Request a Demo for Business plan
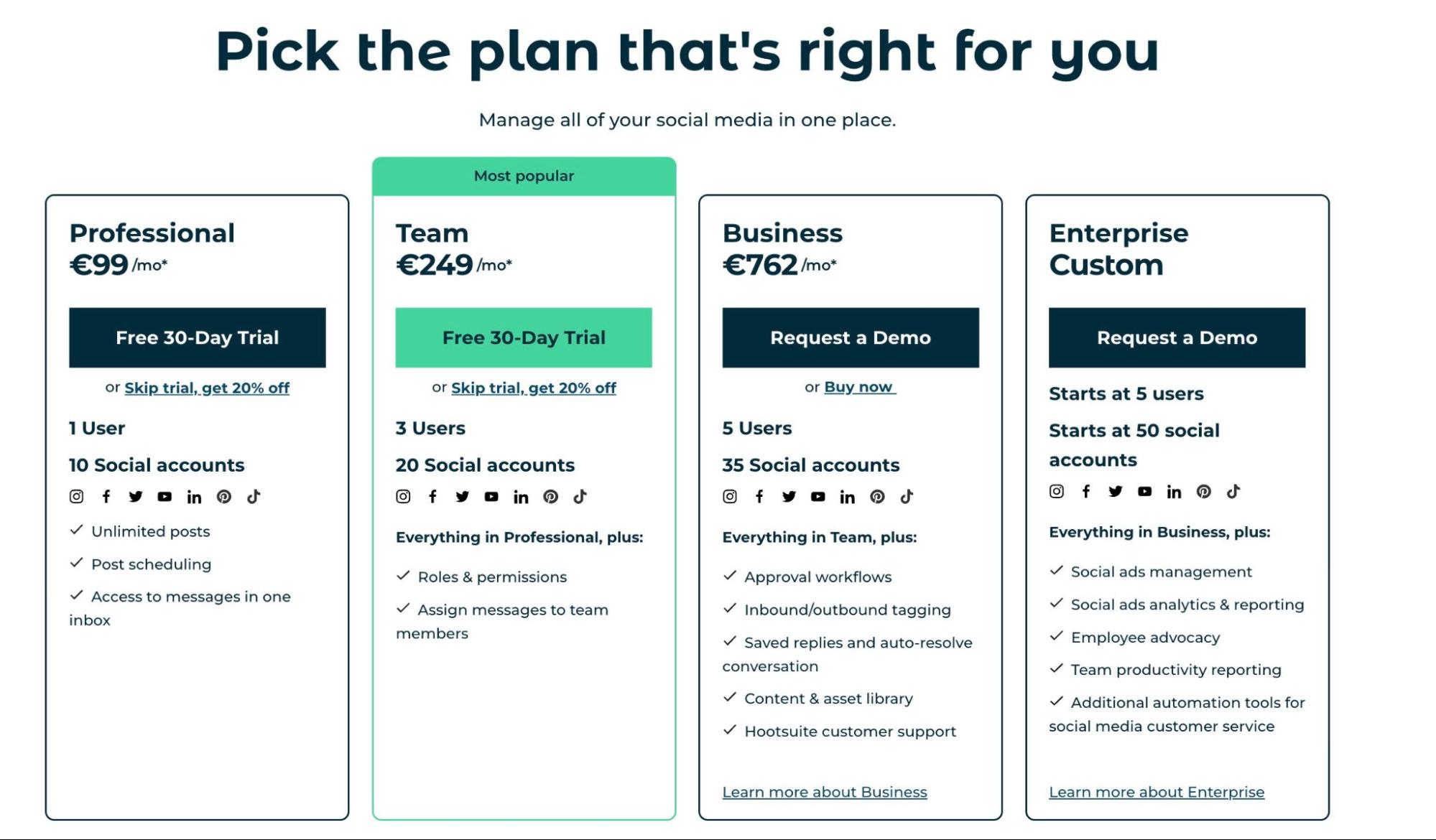 tap(851, 338)
